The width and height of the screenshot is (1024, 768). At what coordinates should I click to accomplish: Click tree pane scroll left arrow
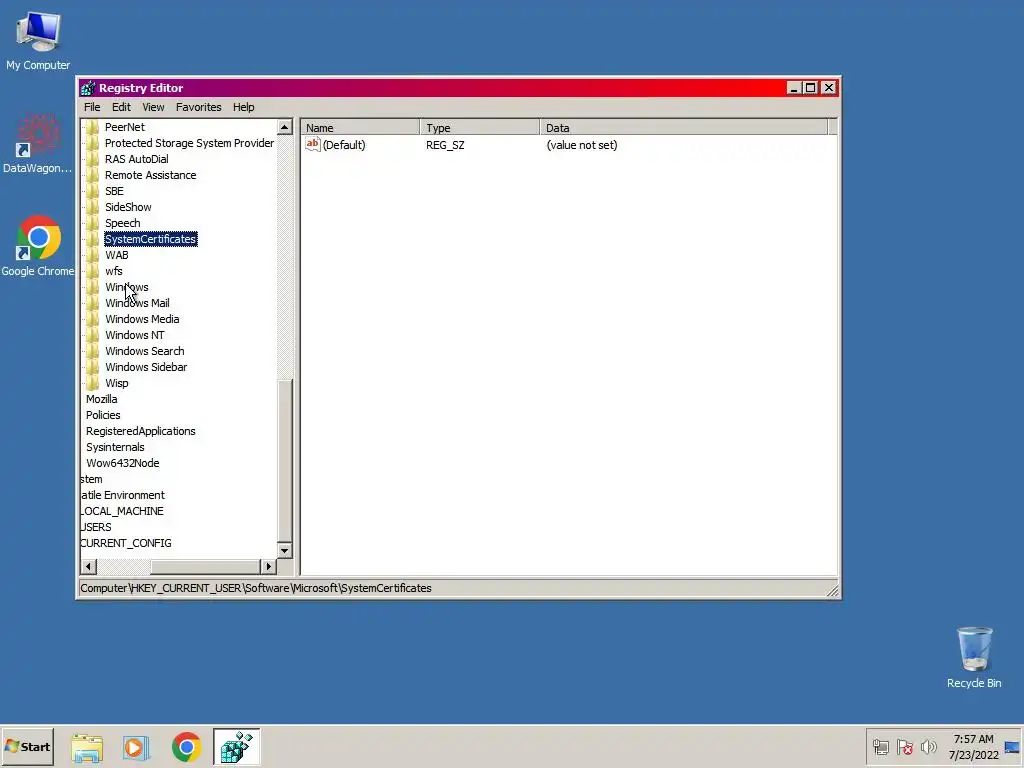pos(89,566)
